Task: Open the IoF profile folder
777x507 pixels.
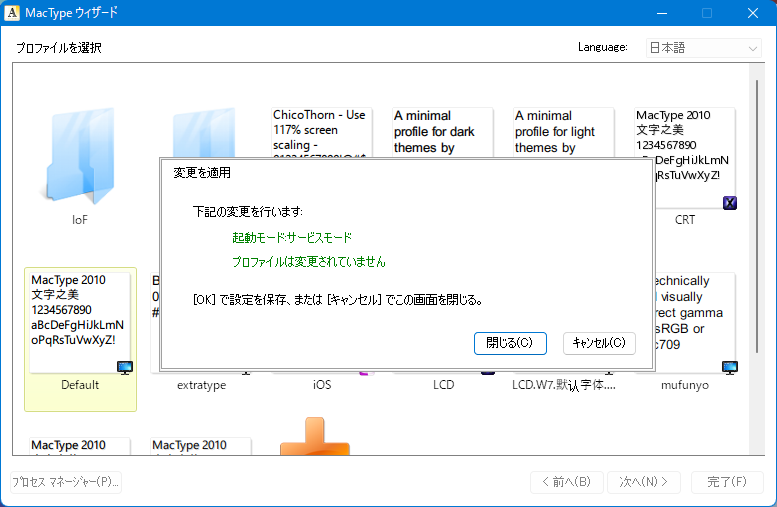Action: pyautogui.click(x=80, y=155)
